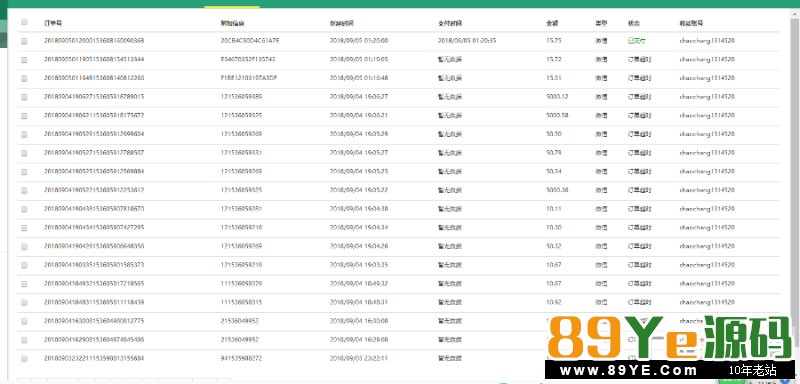
Task: Tick checkbox for the 2018/09/03 23:22:11 order
Action: click(24, 359)
